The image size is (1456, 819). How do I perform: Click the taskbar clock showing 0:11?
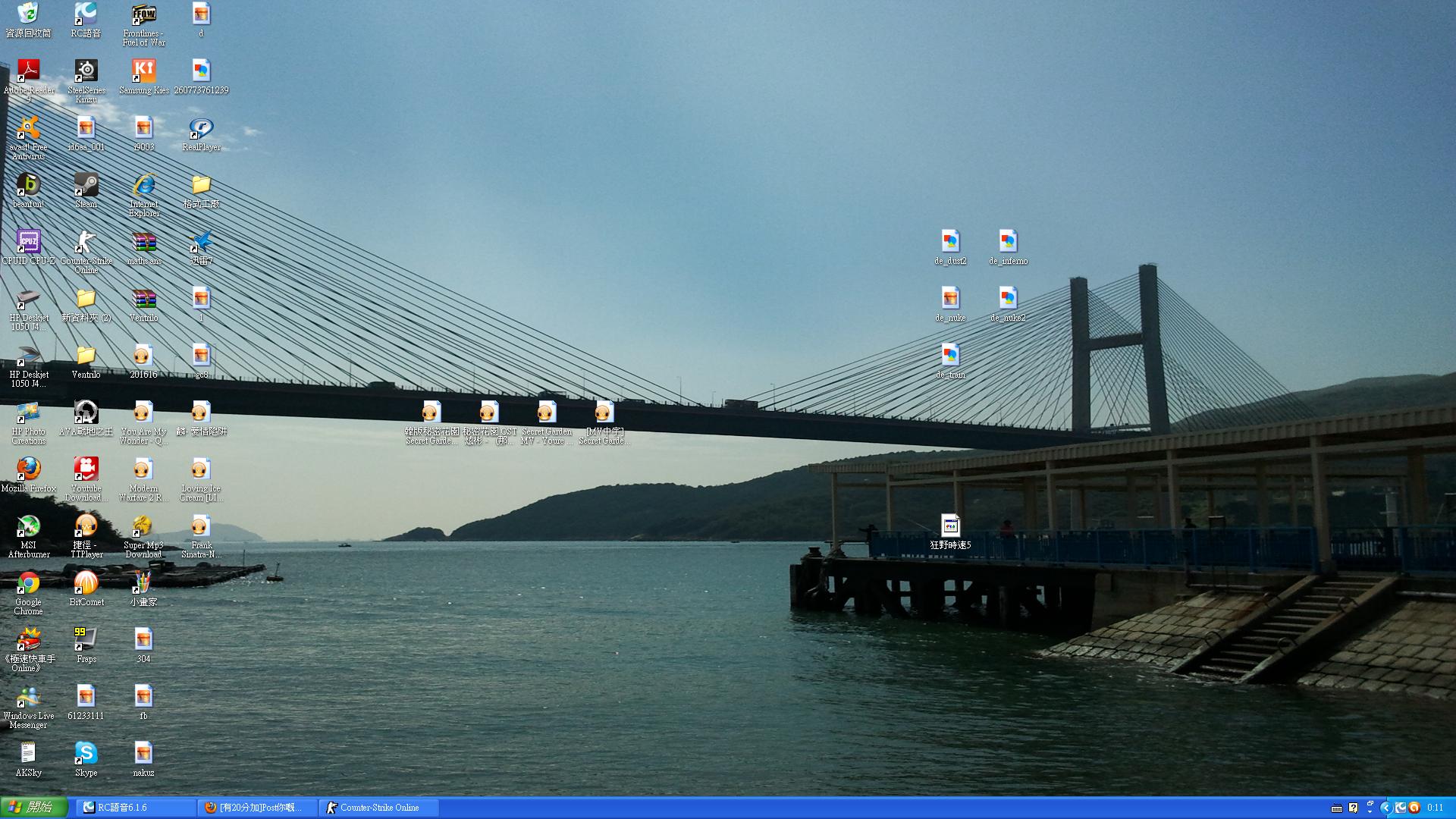point(1435,808)
